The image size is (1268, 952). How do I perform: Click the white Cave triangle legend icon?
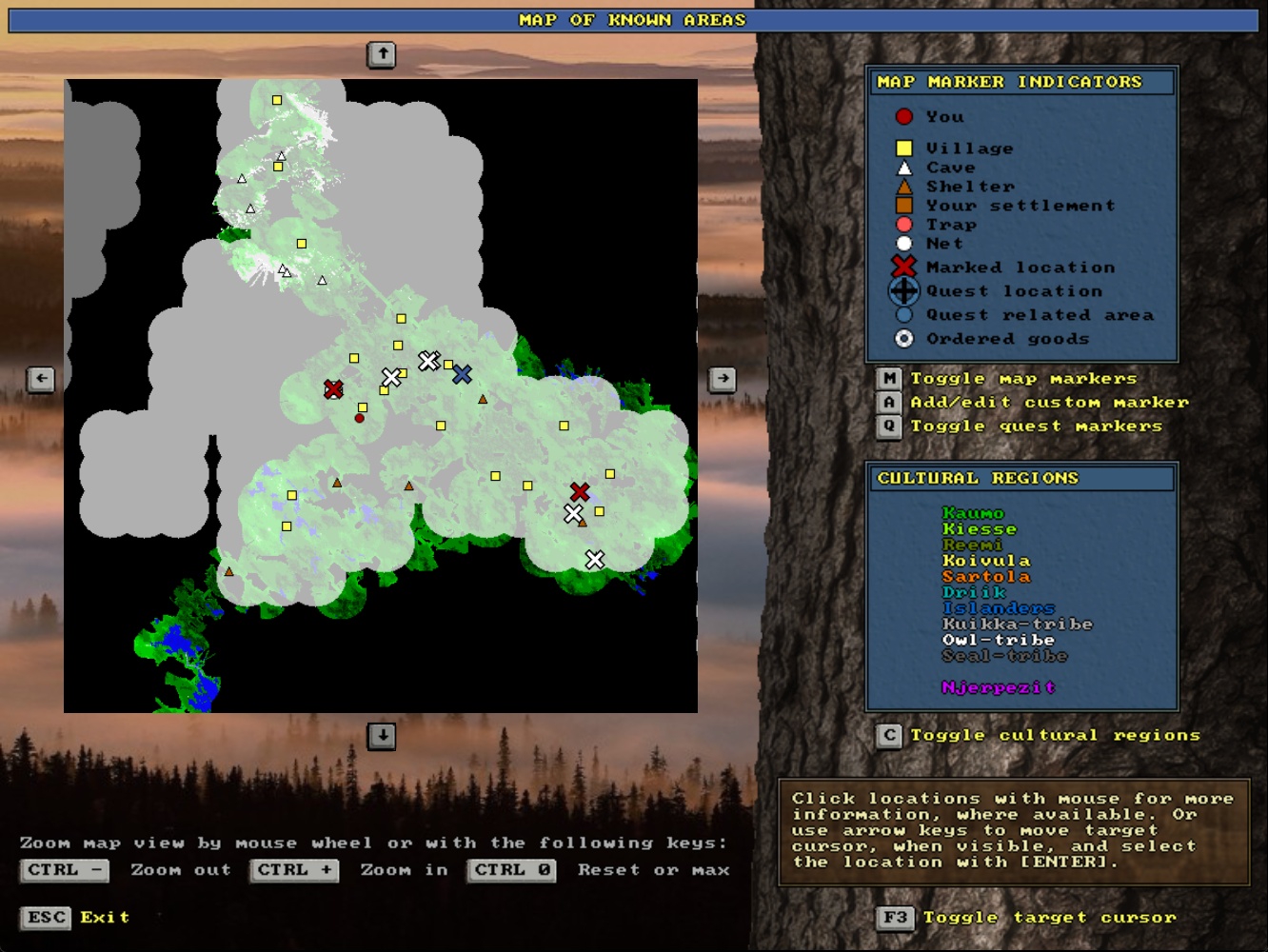click(904, 168)
